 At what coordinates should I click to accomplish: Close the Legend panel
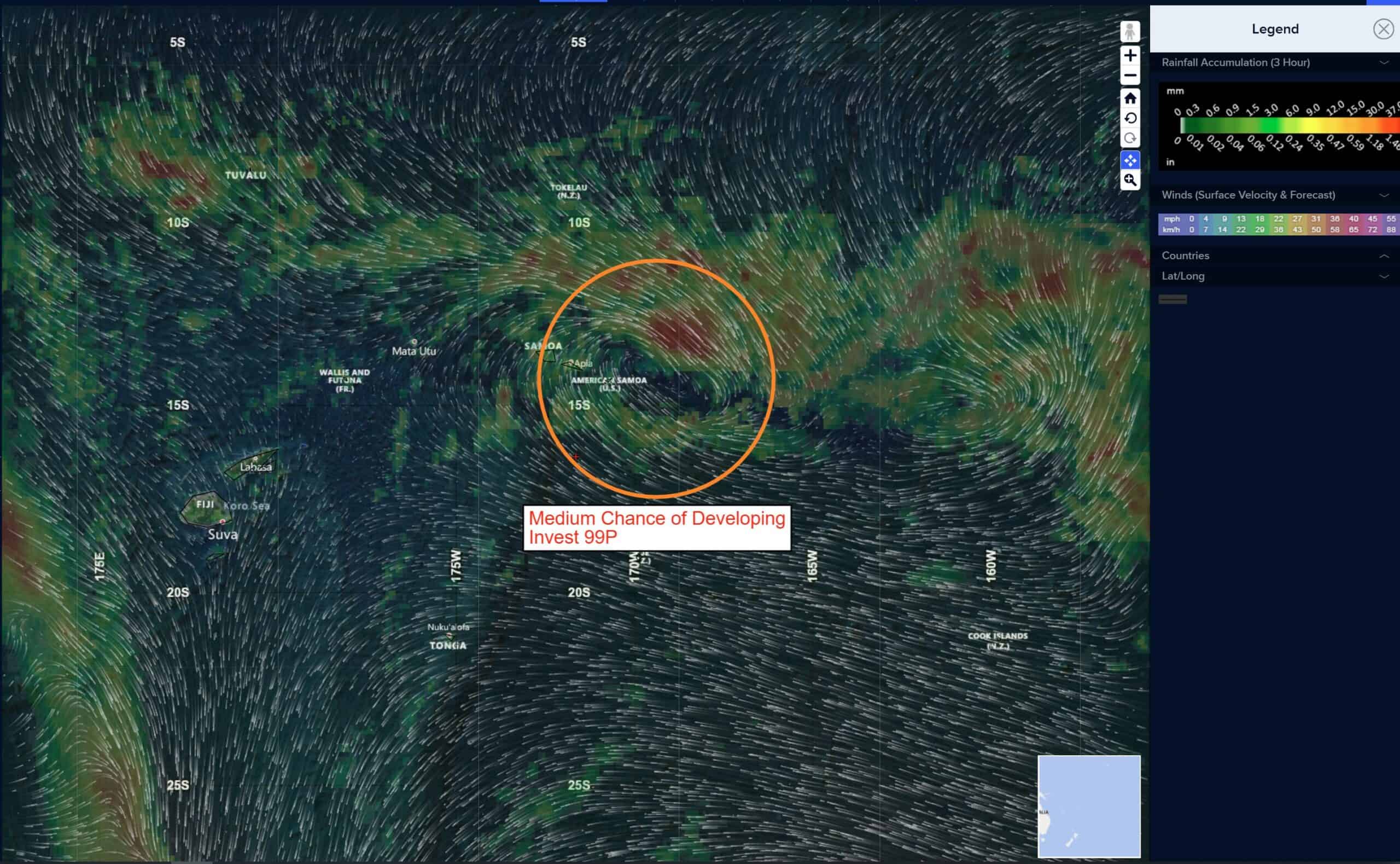(x=1382, y=29)
